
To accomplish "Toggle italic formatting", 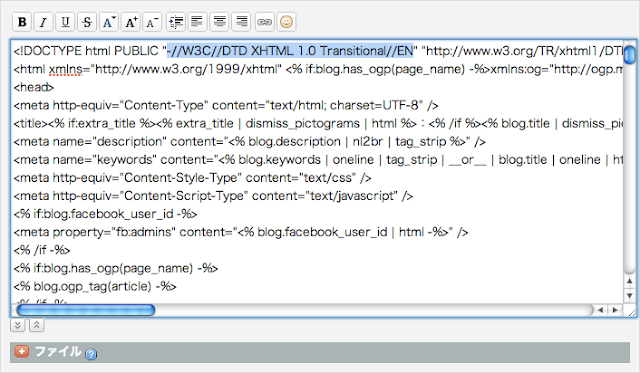I will [x=43, y=22].
